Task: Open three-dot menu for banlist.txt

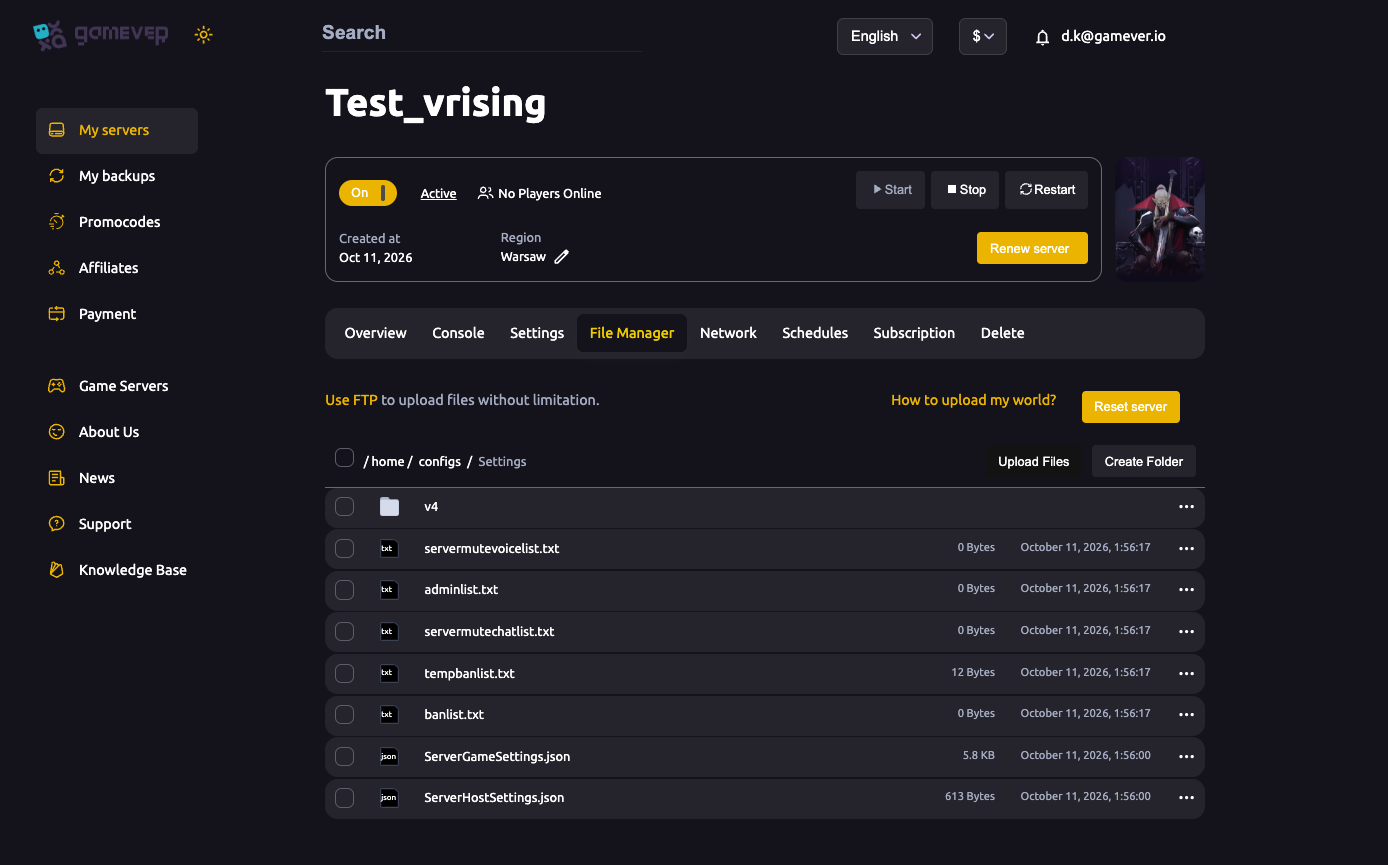Action: [1187, 715]
